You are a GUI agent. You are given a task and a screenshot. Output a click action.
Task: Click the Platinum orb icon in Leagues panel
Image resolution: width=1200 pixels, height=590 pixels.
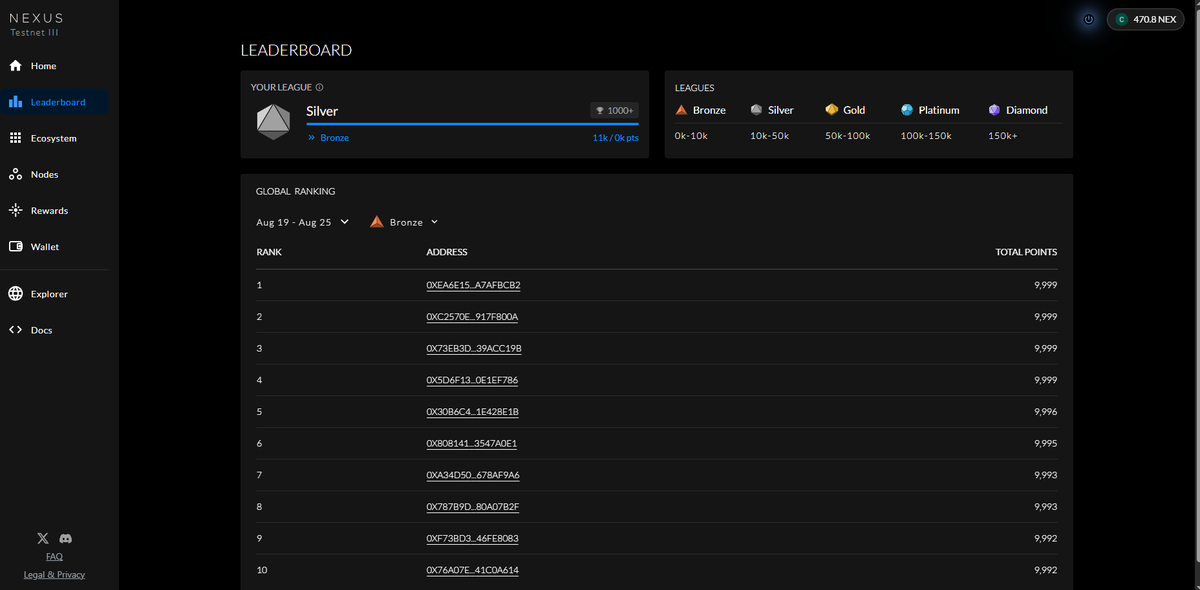click(907, 110)
